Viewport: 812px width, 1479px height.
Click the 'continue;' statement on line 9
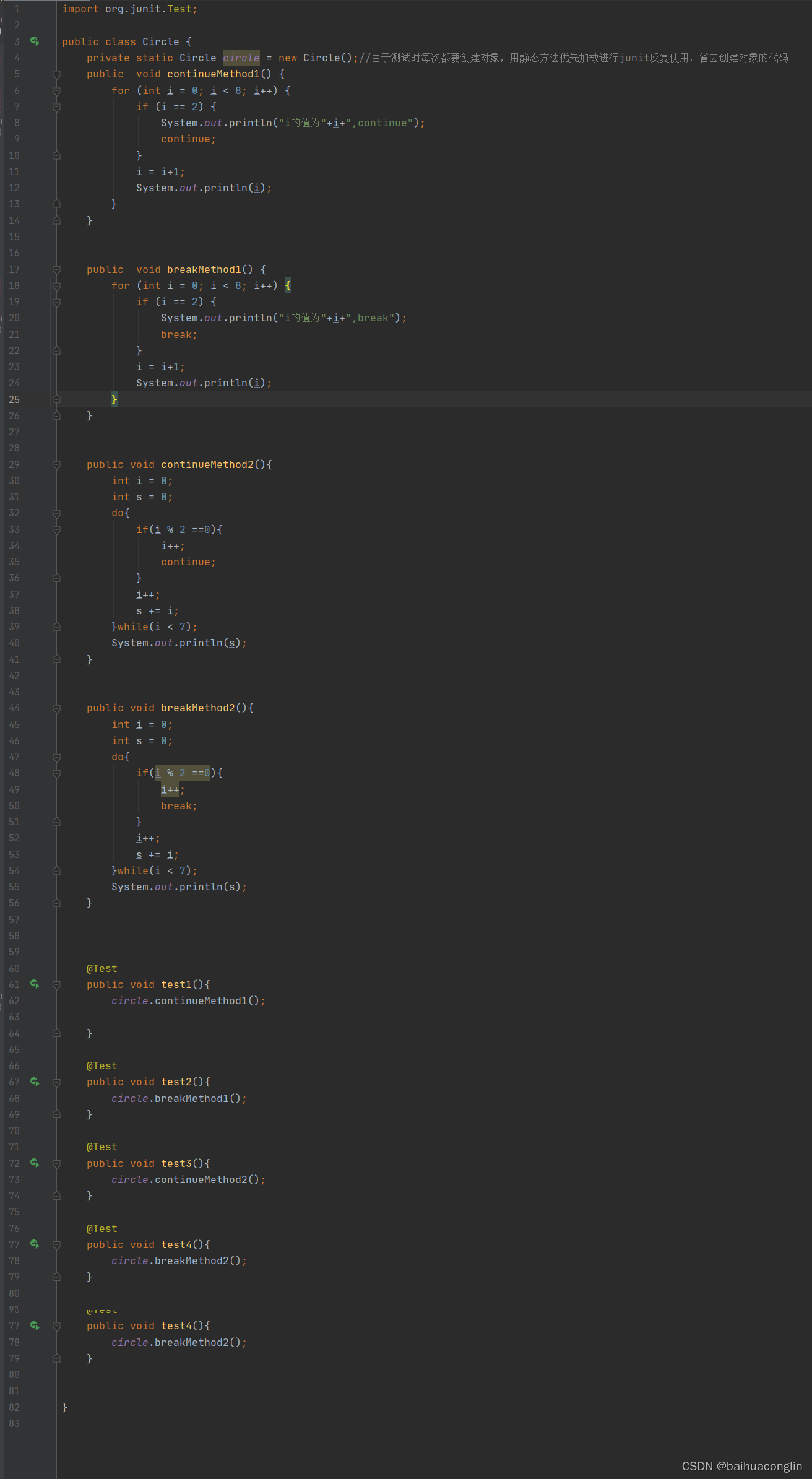tap(189, 139)
